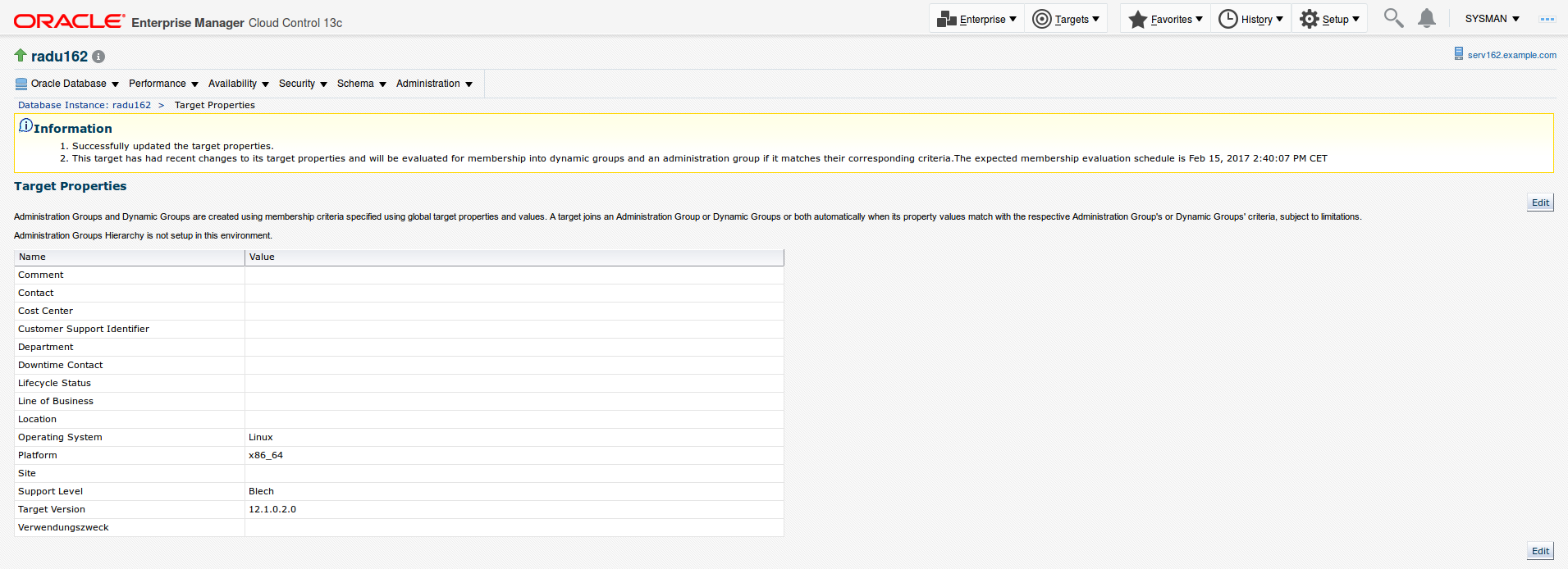
Task: Click the info icon beside radu162
Action: 98,57
